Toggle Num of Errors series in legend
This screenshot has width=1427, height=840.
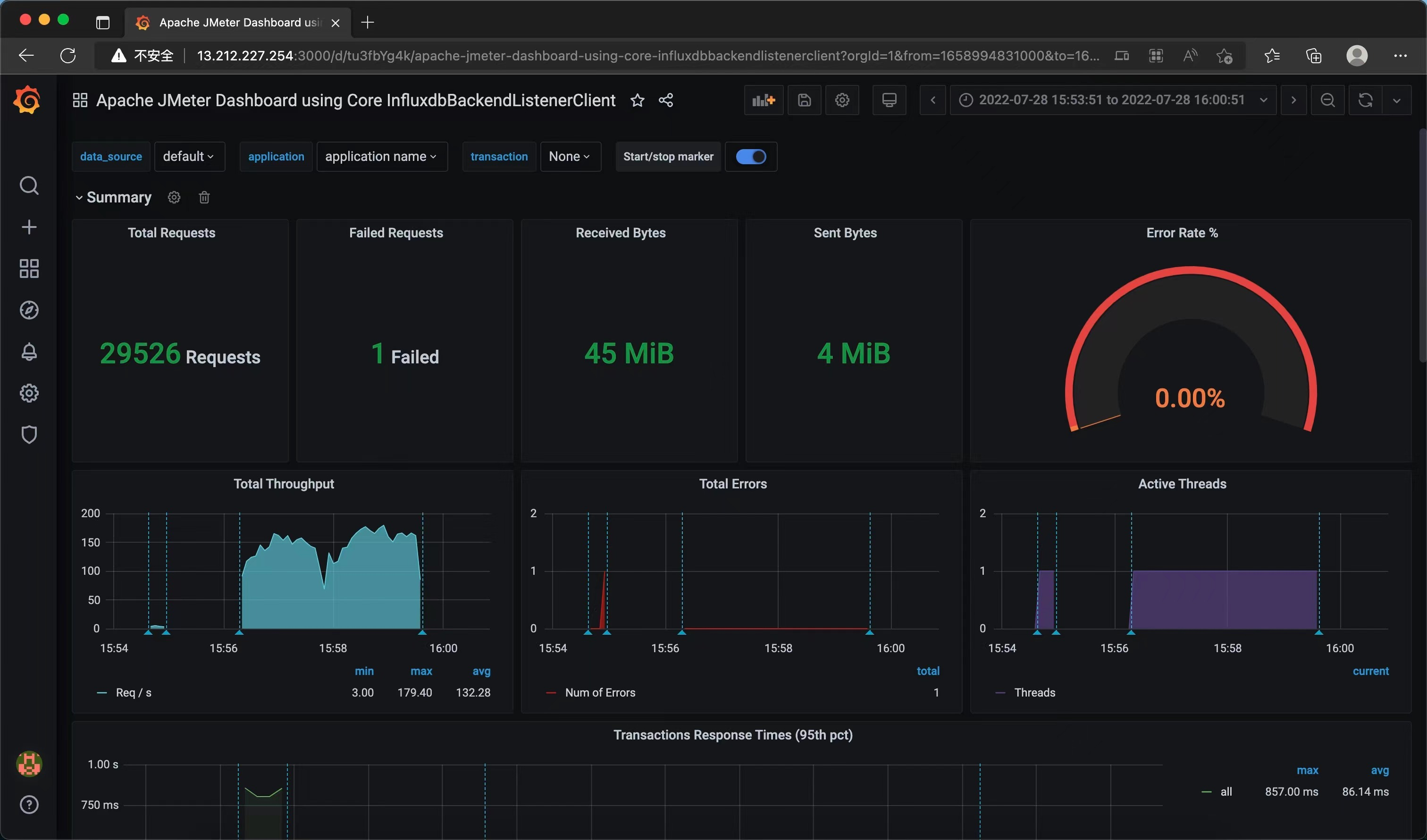point(600,693)
